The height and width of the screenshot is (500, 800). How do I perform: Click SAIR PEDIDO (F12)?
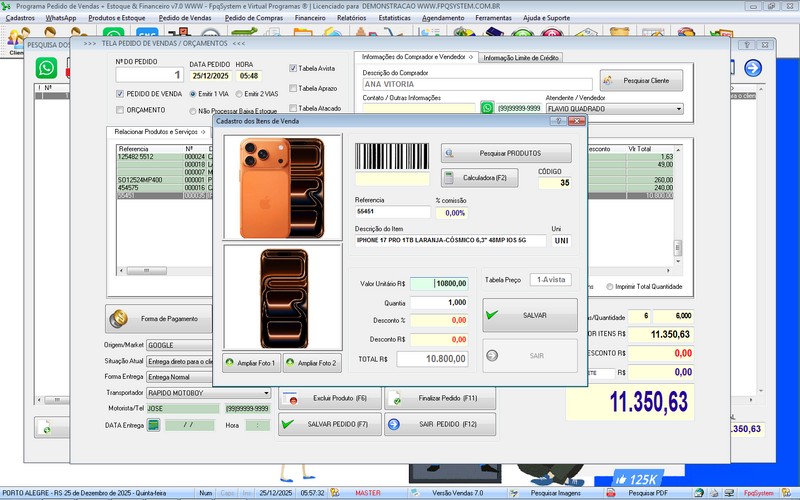440,424
